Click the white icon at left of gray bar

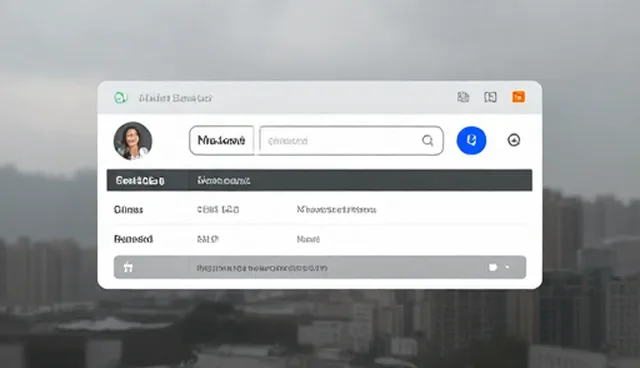click(128, 268)
